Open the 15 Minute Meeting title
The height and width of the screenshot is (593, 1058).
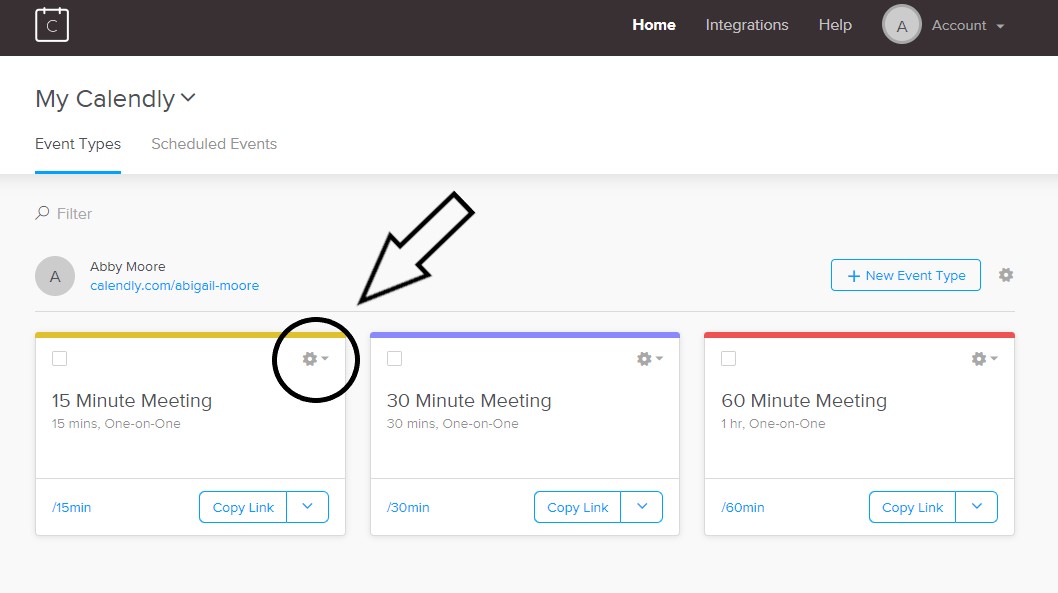click(132, 401)
